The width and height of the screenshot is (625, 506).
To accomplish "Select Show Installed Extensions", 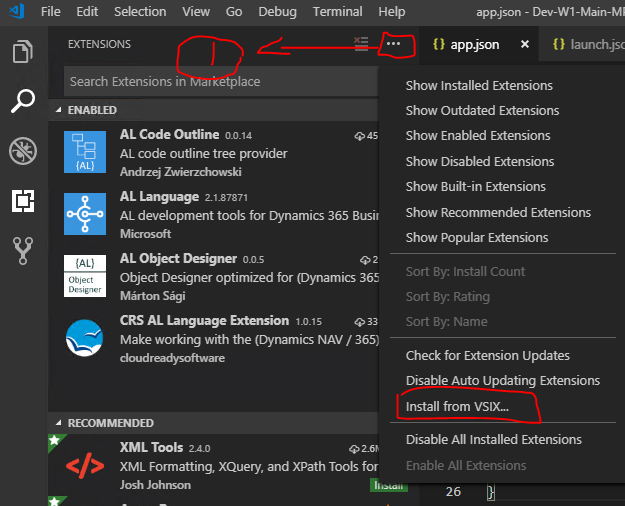I will [479, 86].
